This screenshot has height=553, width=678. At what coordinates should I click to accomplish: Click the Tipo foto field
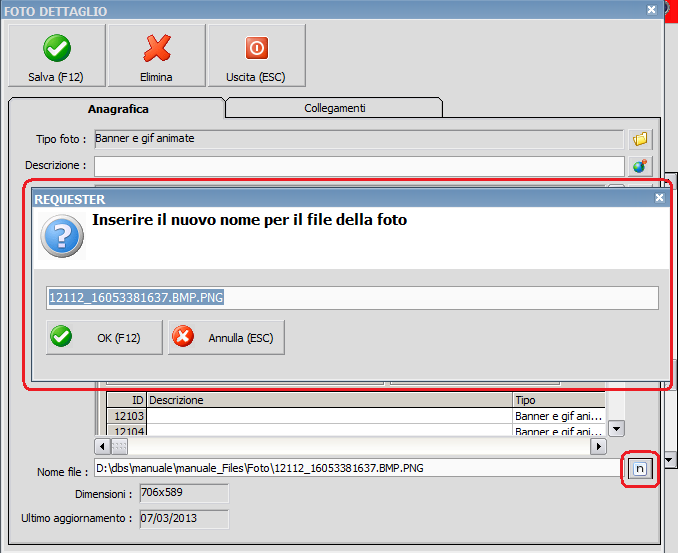click(x=359, y=139)
